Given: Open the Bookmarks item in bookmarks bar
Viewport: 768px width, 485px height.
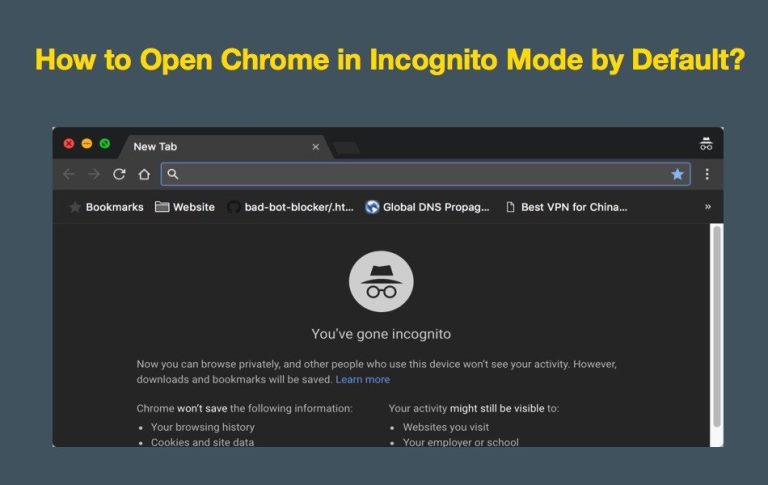Looking at the screenshot, I should [x=106, y=207].
